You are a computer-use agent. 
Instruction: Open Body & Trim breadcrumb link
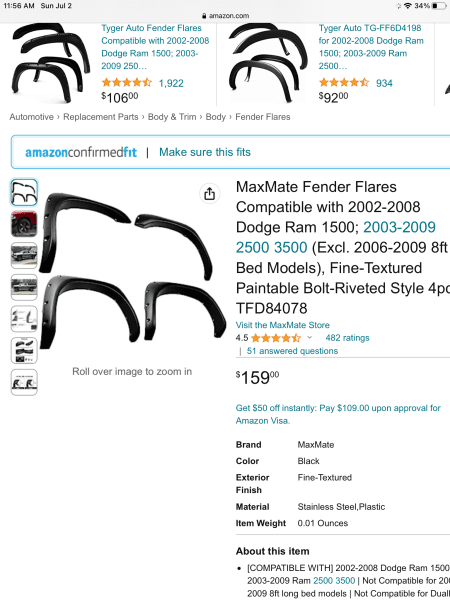(x=172, y=117)
